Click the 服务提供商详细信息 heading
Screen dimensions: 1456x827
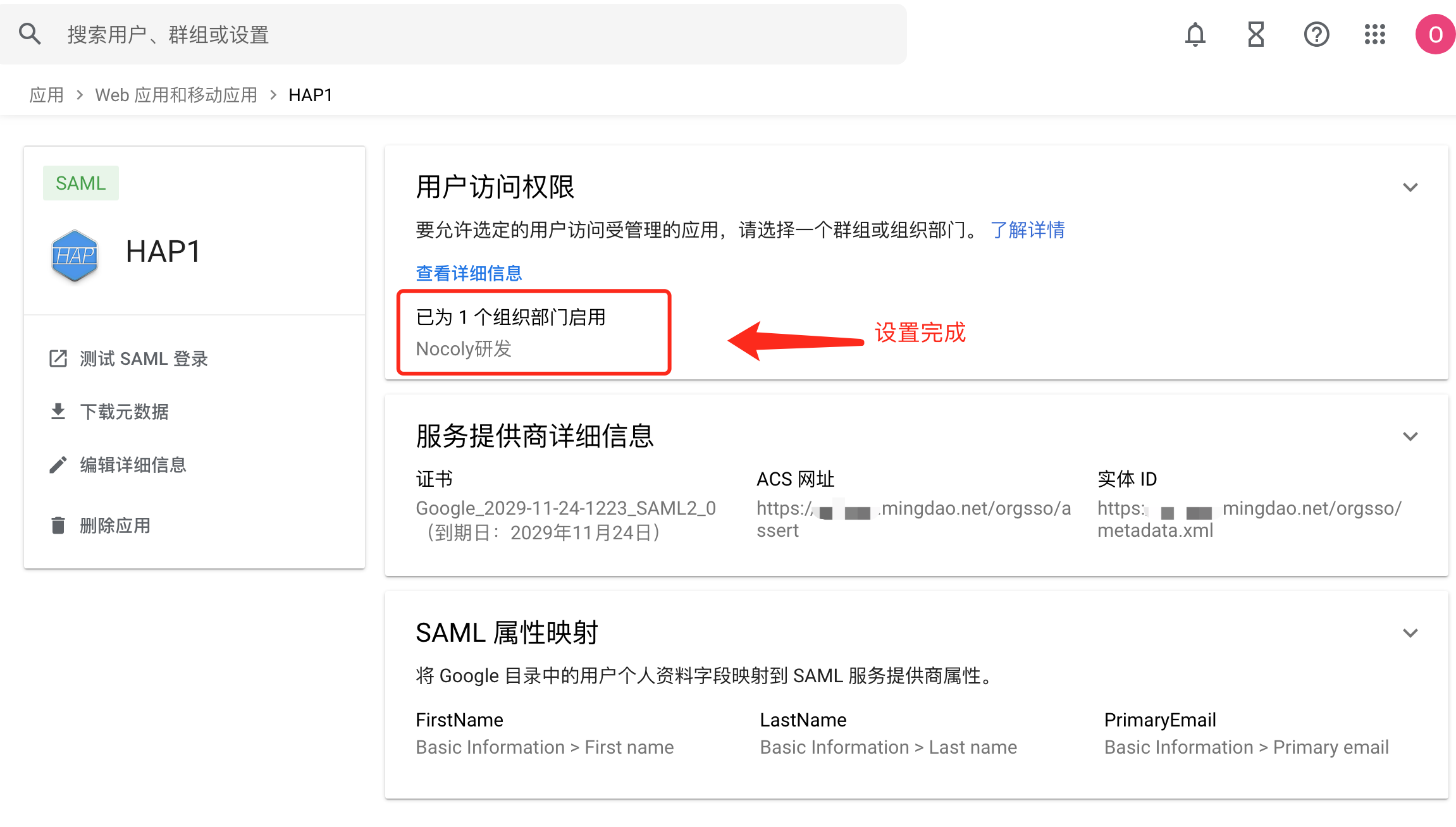pos(535,436)
